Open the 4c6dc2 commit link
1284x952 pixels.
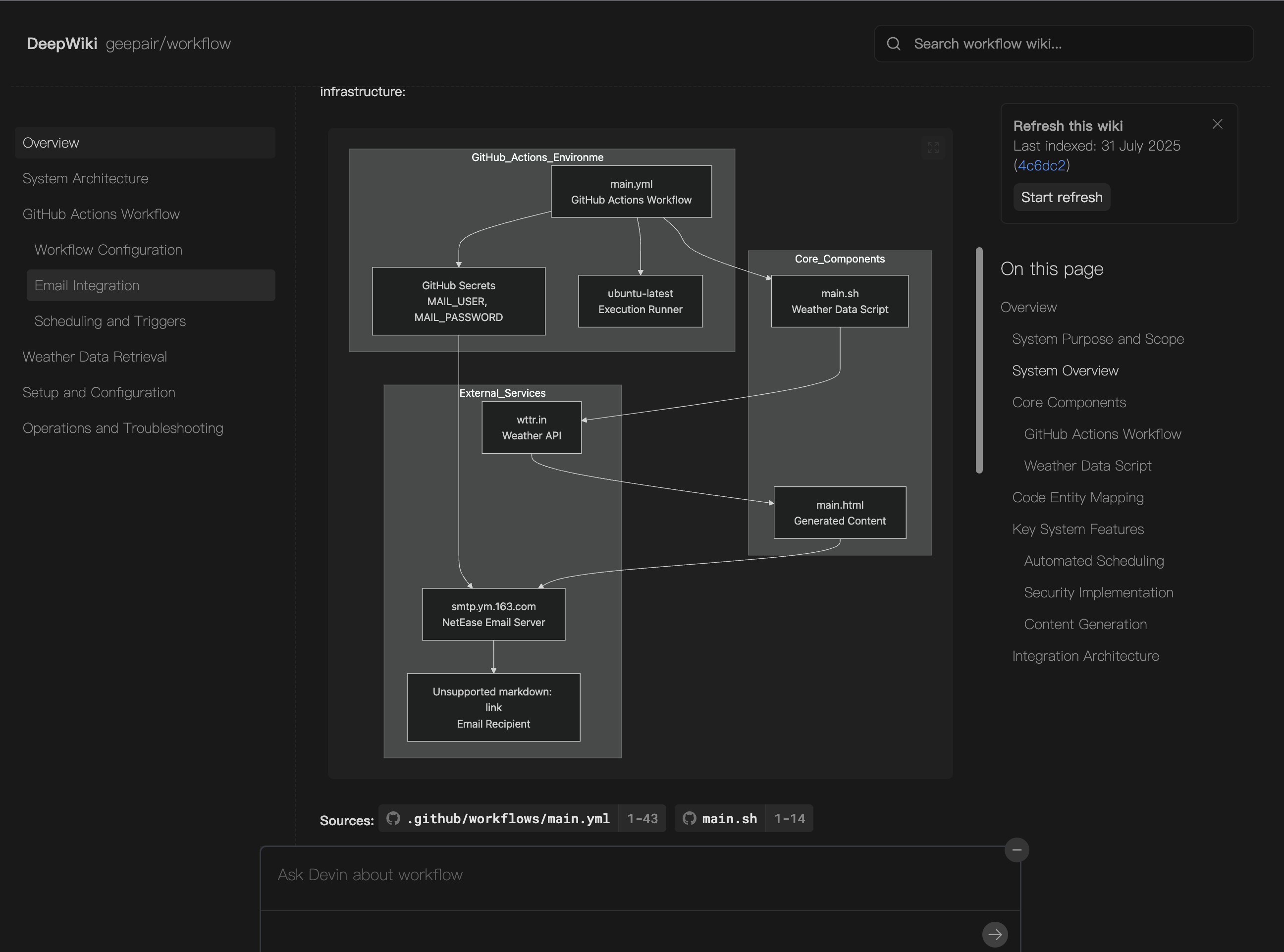click(1041, 166)
